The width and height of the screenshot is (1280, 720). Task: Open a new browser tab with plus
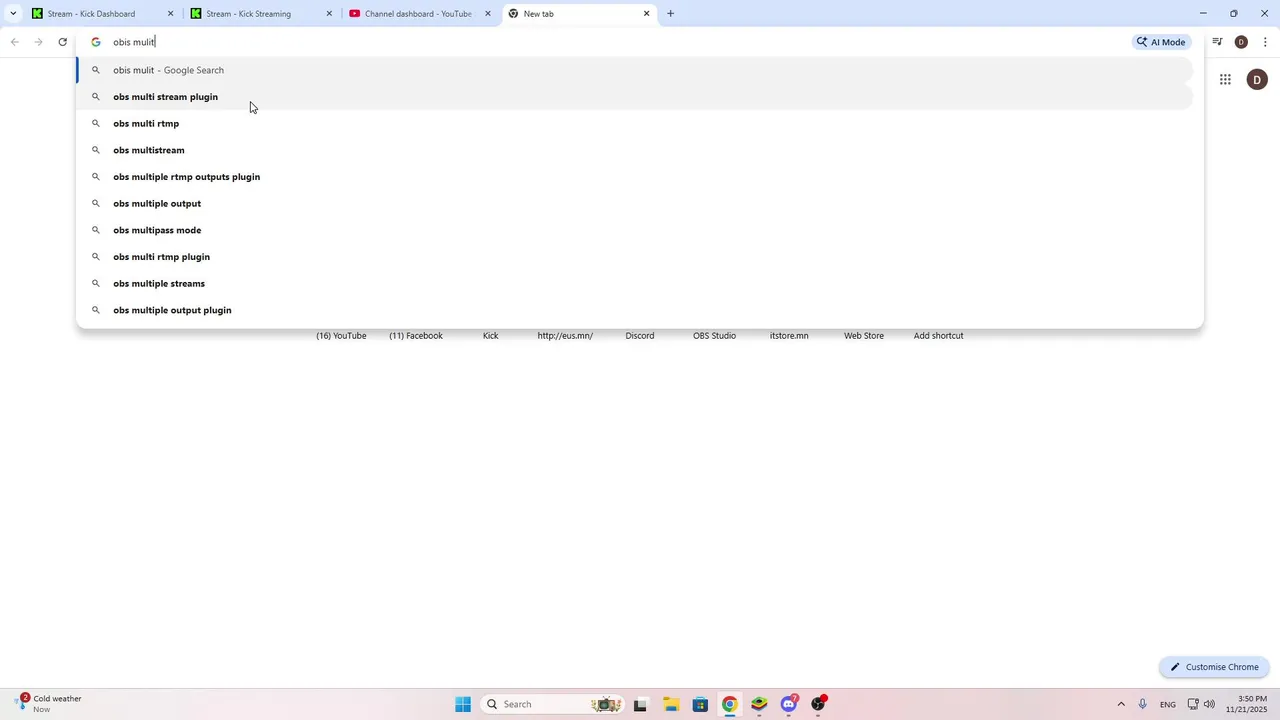tap(670, 14)
